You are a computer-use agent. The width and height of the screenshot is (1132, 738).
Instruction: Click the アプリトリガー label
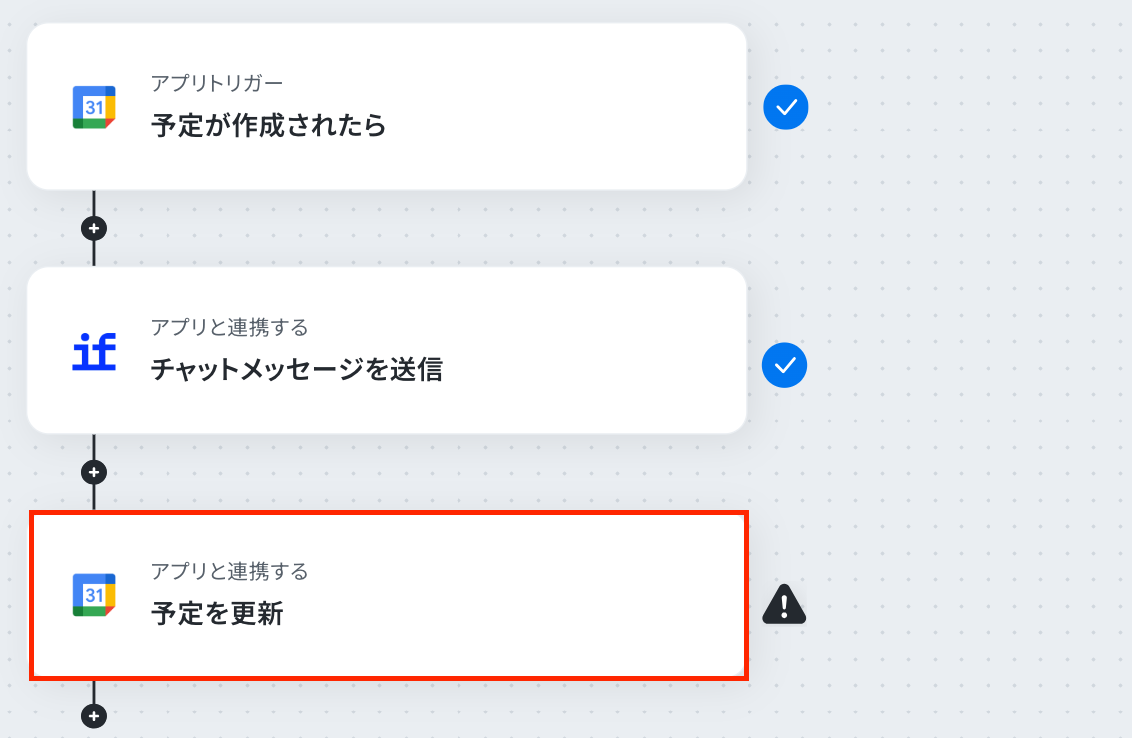point(217,83)
